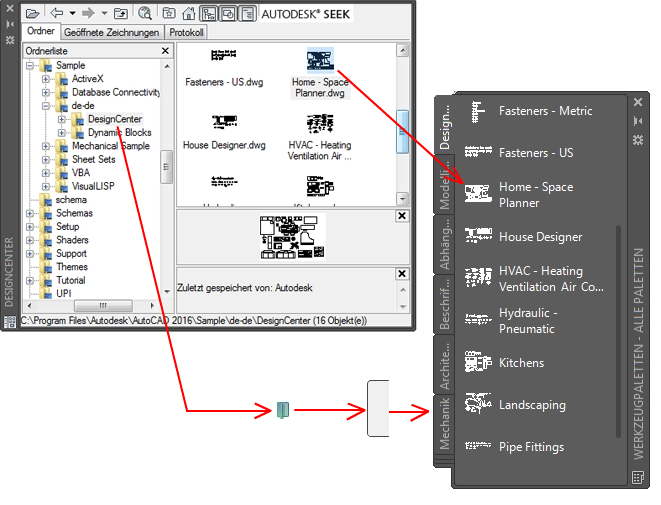Open the Modelli... palette tab
The width and height of the screenshot is (661, 505).
click(x=445, y=186)
